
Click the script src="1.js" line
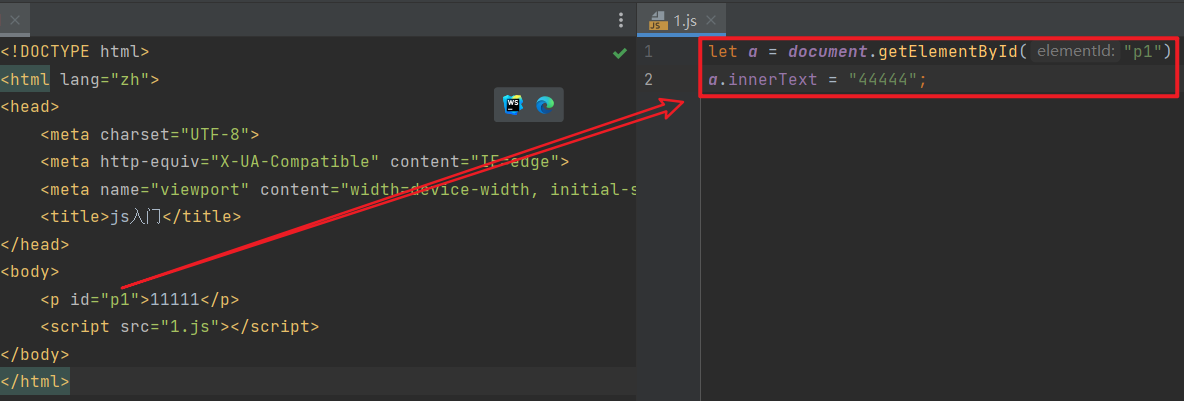[x=180, y=326]
